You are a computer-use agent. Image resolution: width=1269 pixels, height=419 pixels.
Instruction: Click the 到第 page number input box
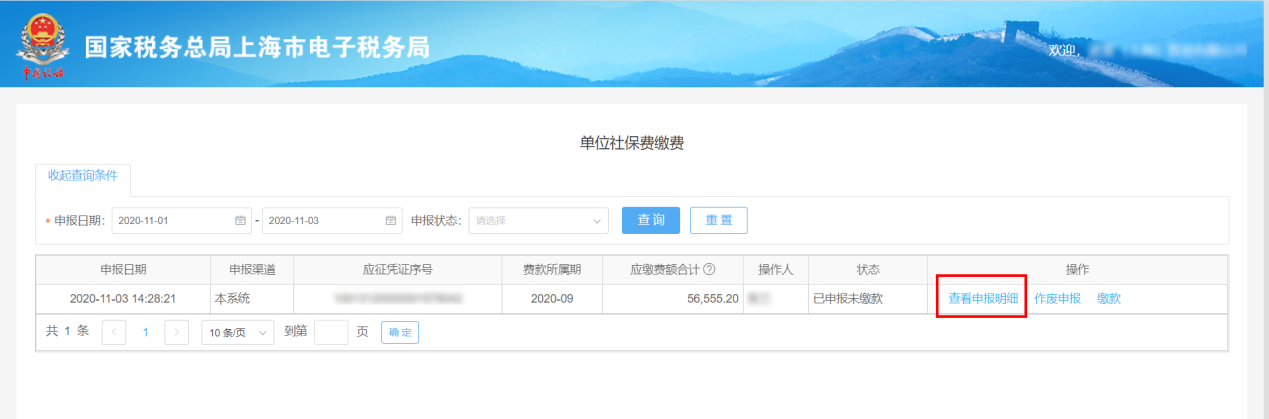(x=330, y=333)
